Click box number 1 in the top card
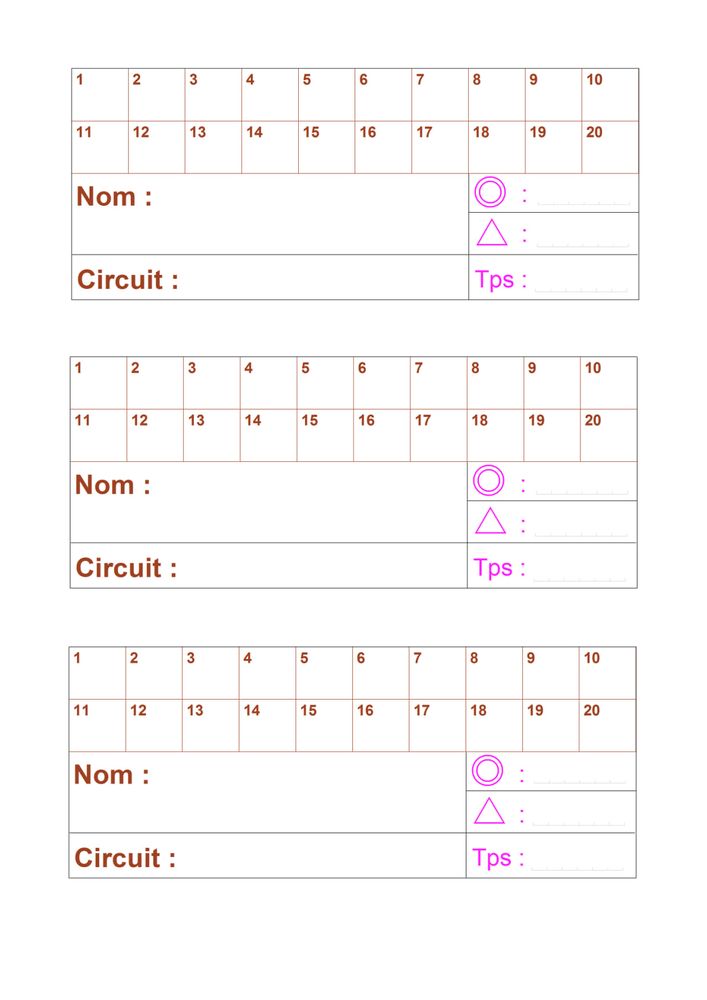 tap(100, 95)
